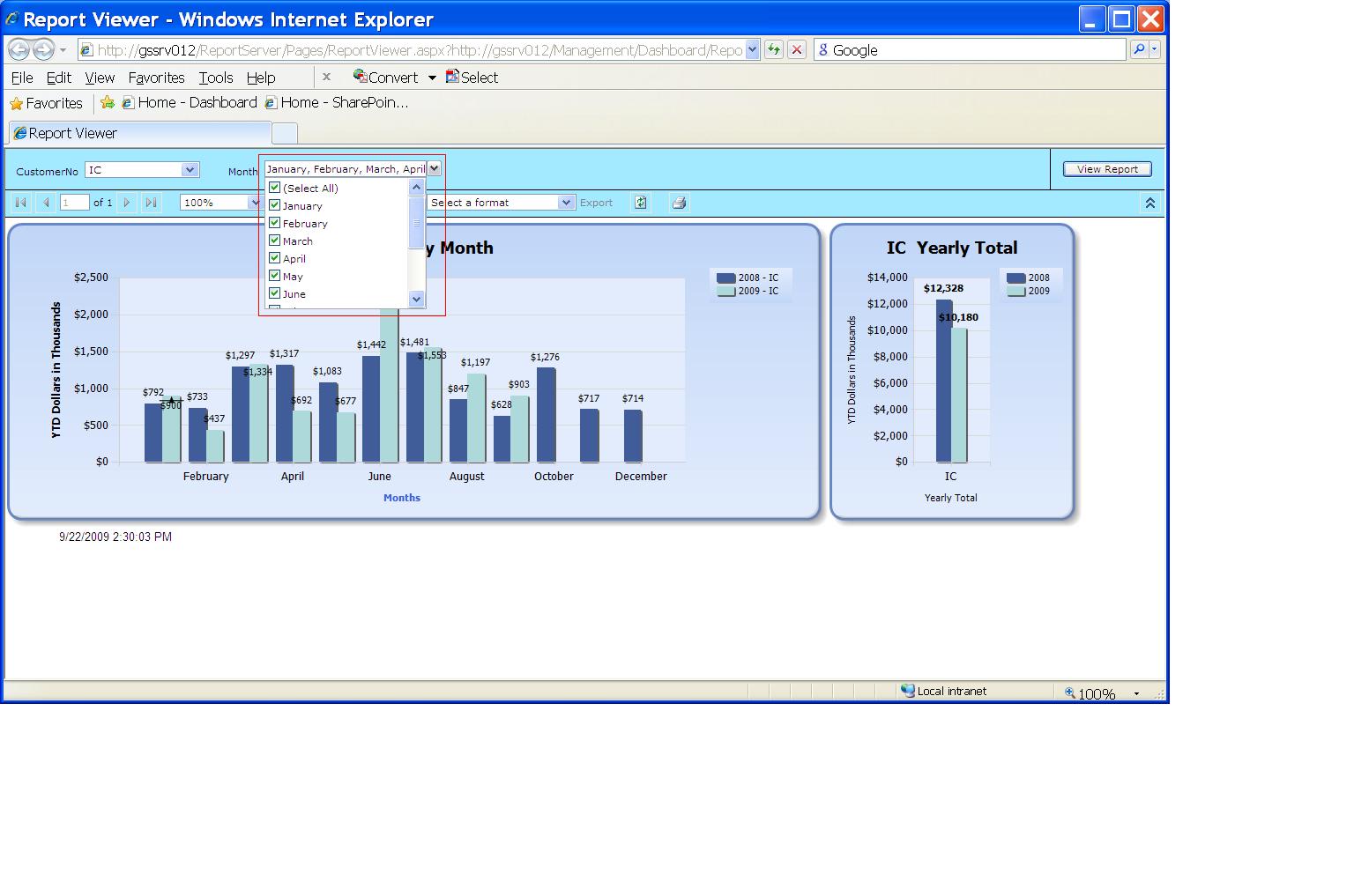
Task: Open the CustomerNo dropdown
Action: tap(190, 170)
